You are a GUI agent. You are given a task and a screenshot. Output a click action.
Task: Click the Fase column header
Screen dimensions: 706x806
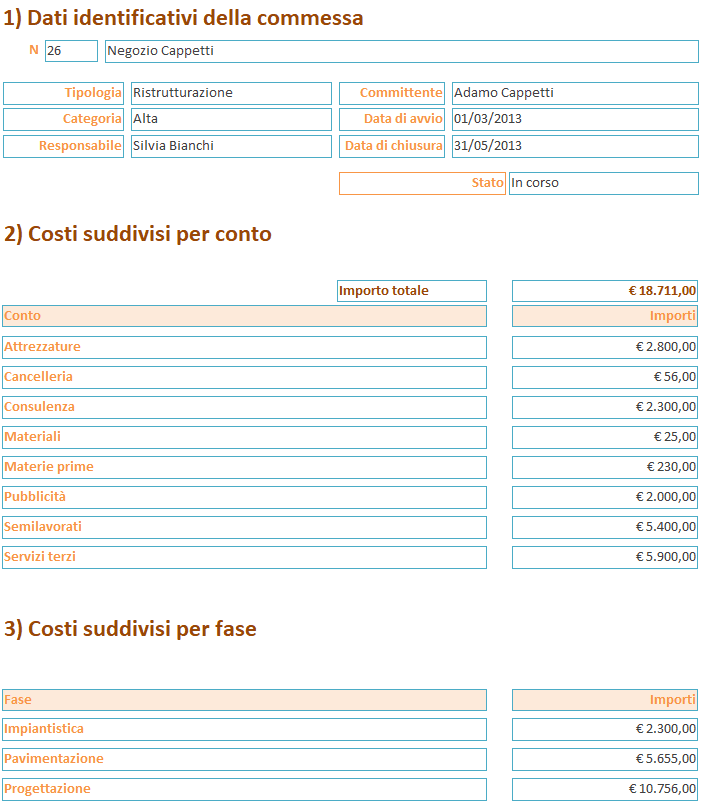(x=244, y=700)
